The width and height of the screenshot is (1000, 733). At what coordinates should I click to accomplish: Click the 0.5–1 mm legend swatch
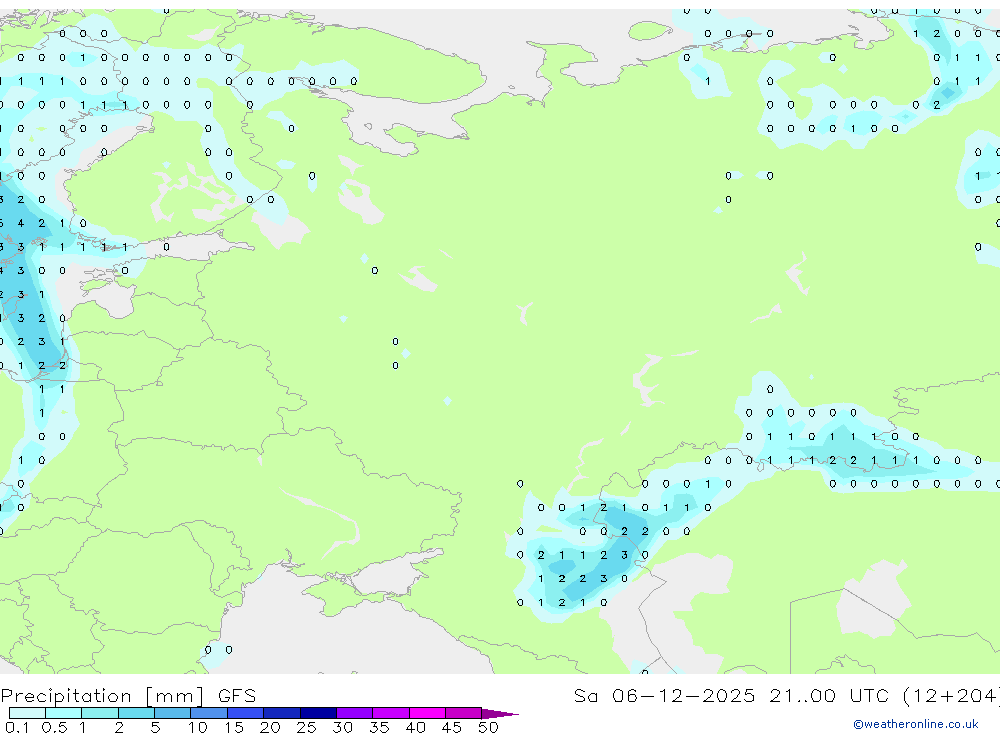click(64, 713)
